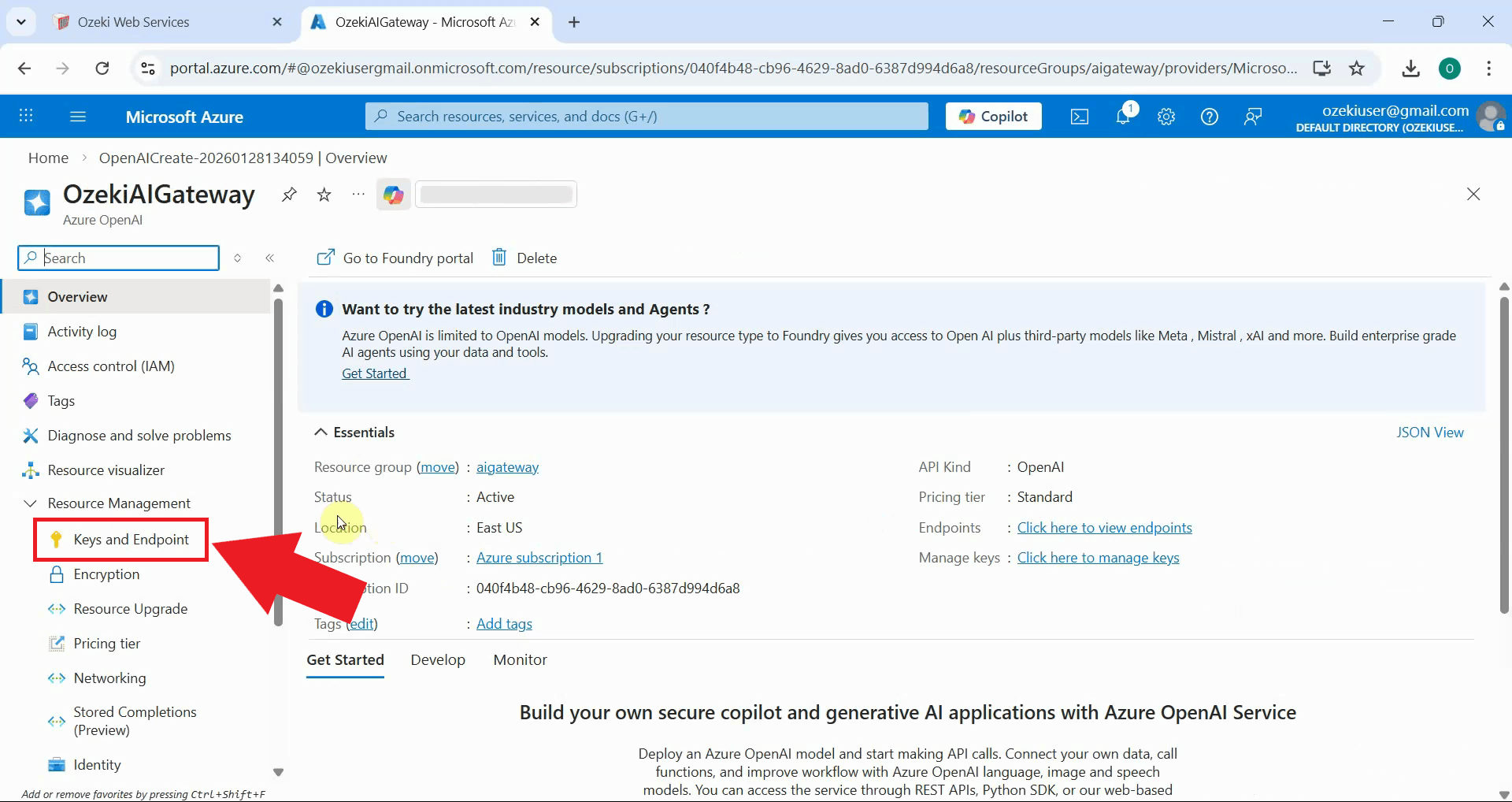Collapse the left sidebar menu
Image resolution: width=1512 pixels, height=802 pixels.
(270, 258)
